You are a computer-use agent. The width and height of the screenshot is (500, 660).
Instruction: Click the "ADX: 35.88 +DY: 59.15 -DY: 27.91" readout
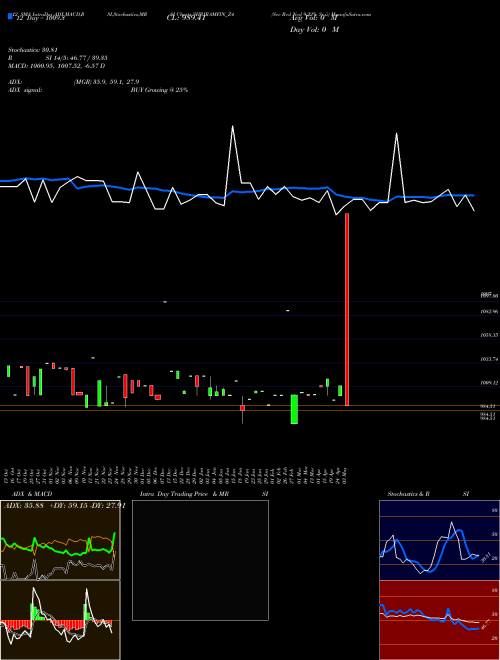[x=64, y=506]
